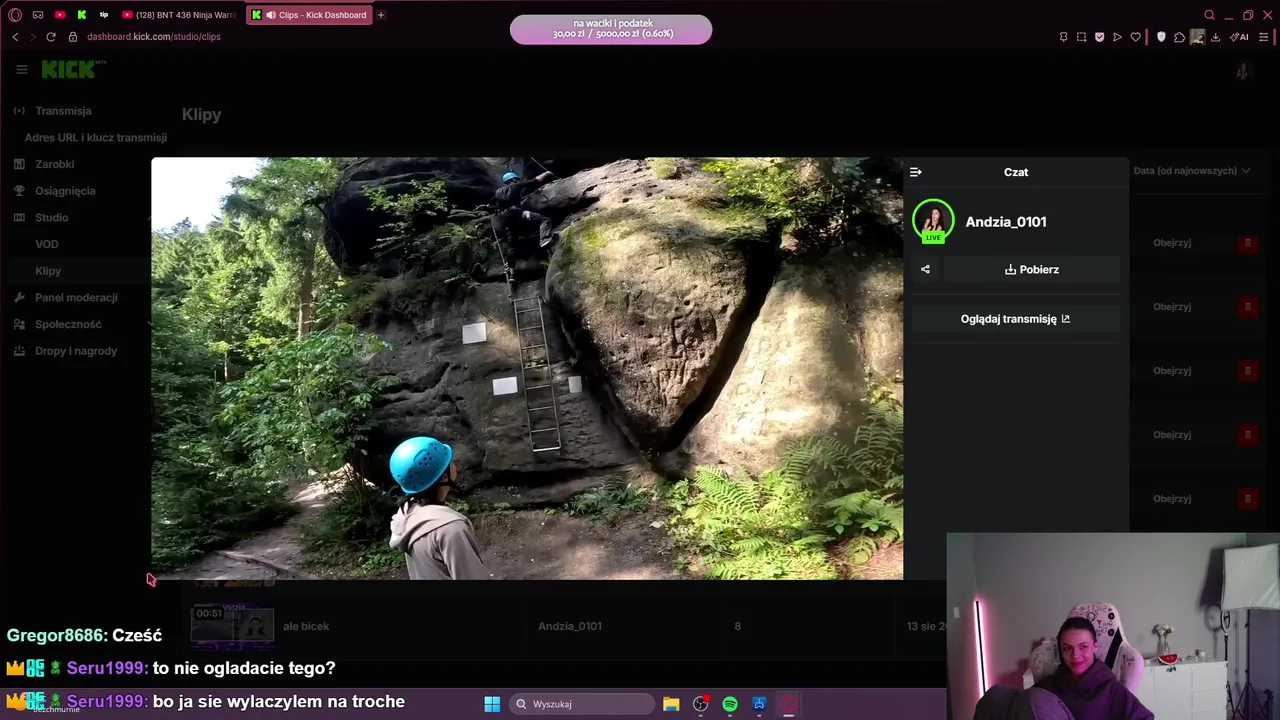Open Oglądaj transmisję link
The width and height of the screenshot is (1280, 720).
click(1016, 319)
